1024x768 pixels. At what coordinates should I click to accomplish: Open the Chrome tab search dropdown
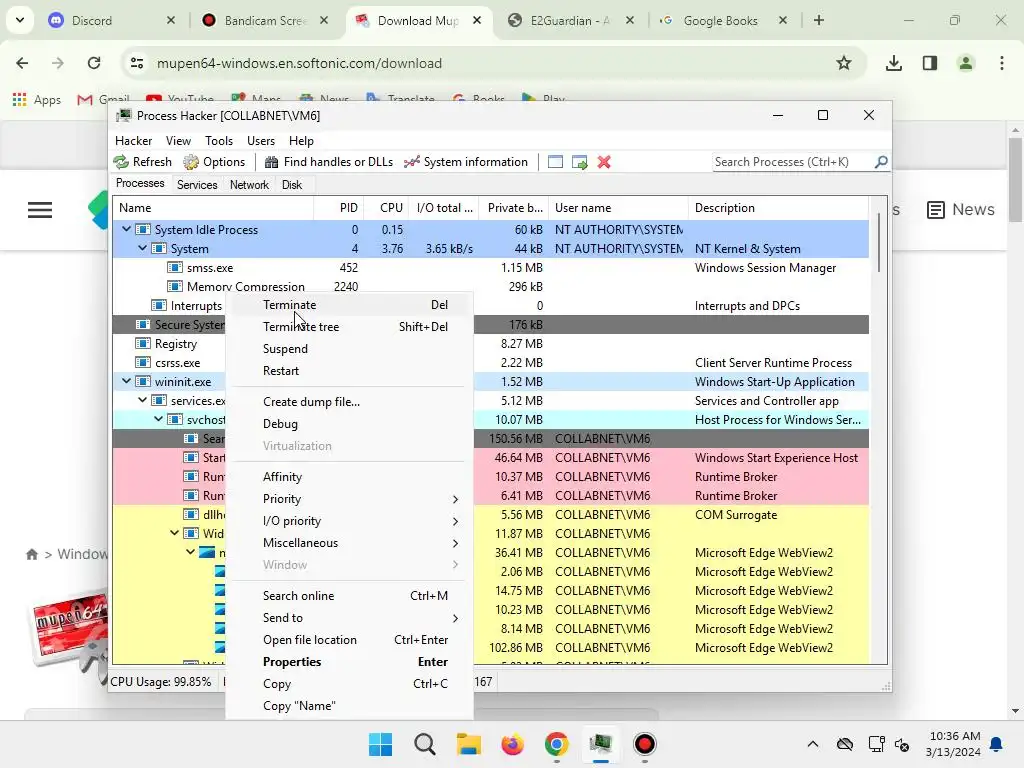20,20
